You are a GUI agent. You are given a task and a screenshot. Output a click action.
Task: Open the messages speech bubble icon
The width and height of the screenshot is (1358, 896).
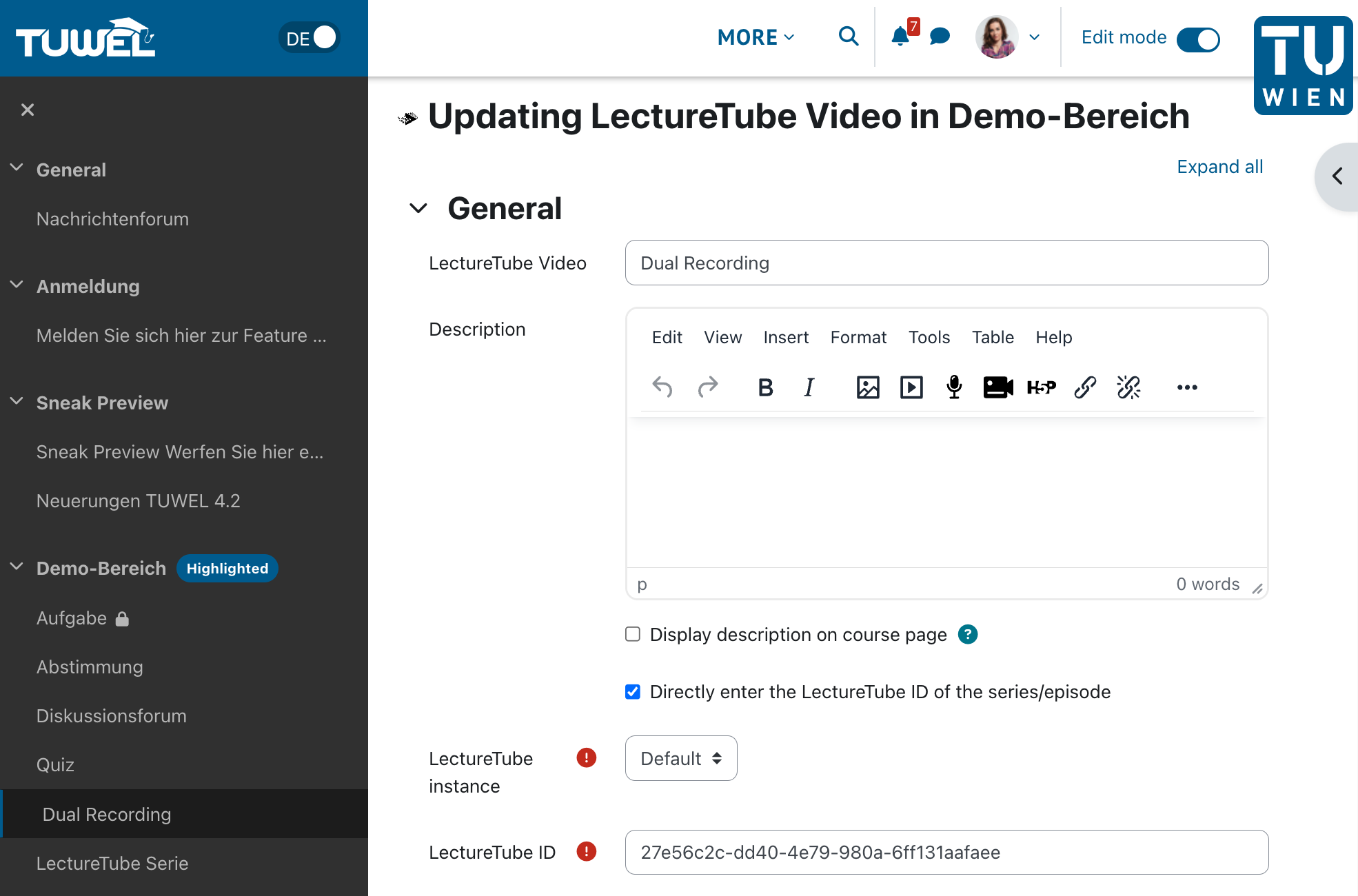pos(940,37)
